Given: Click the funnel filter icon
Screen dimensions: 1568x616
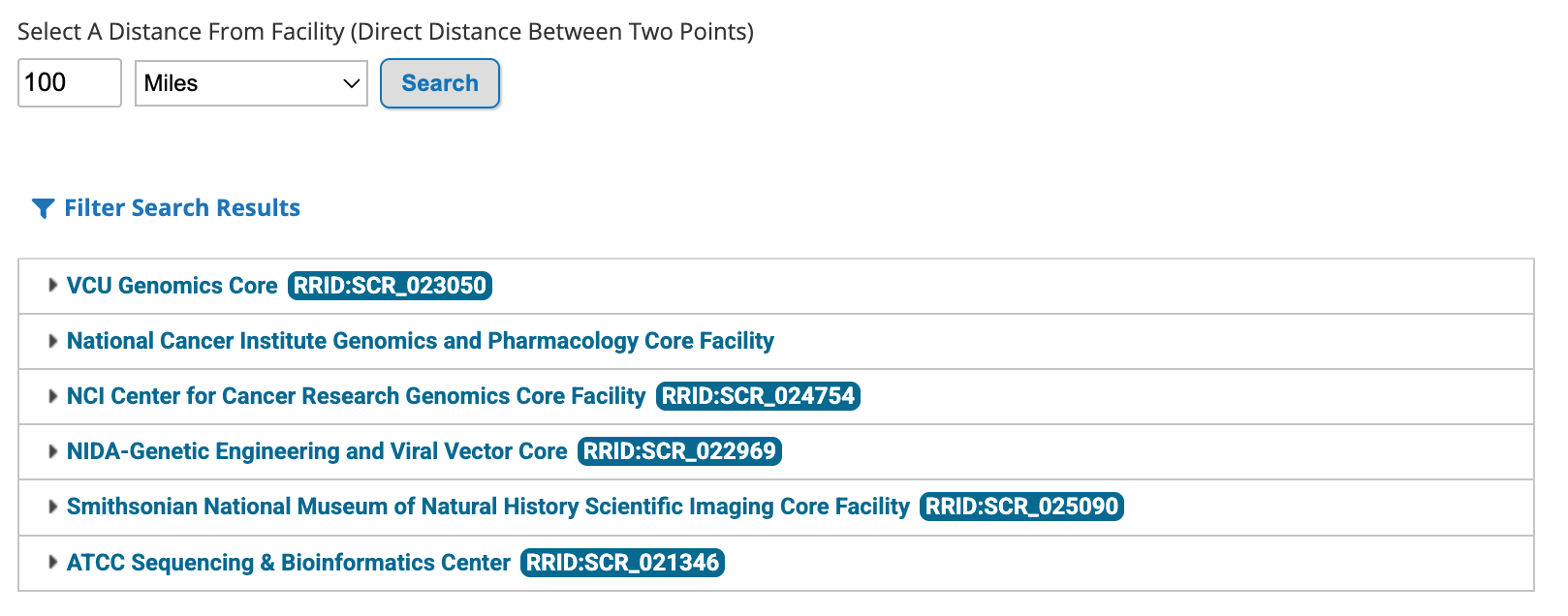Looking at the screenshot, I should click(x=43, y=208).
